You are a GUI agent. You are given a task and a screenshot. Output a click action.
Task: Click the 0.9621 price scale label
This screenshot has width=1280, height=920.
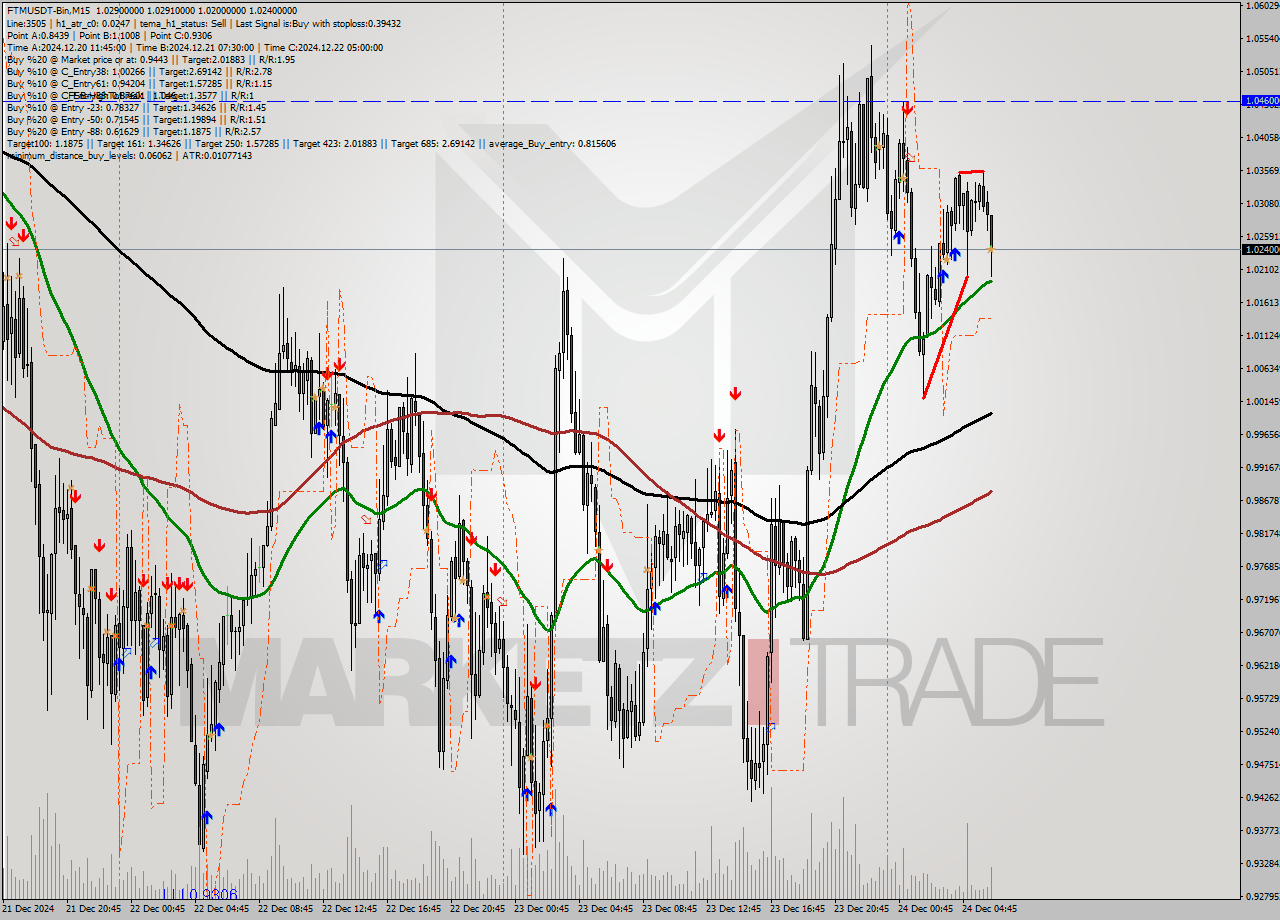click(x=1262, y=665)
